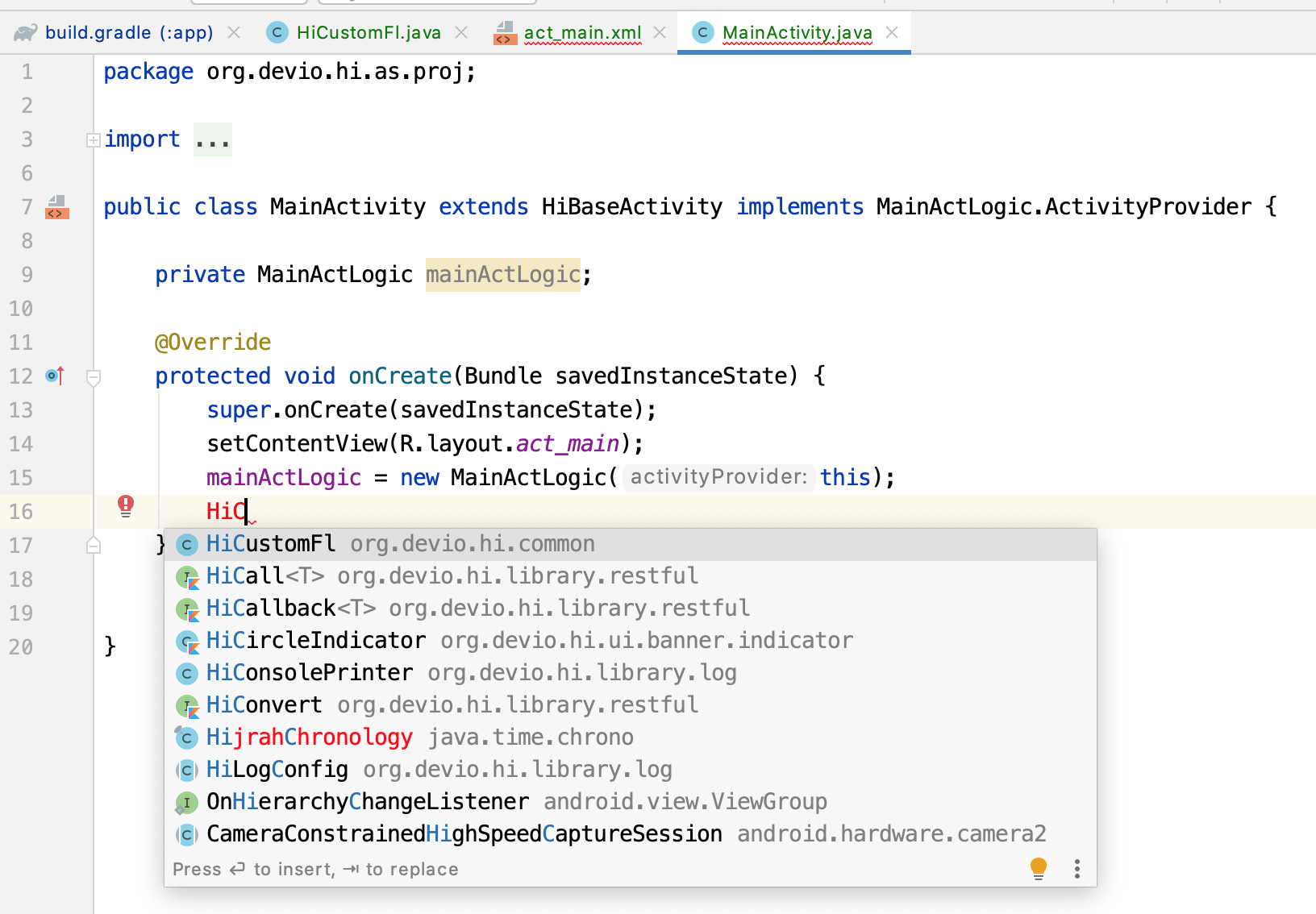Screen dimensions: 1316x914
Task: Click the red error bulb on line 16
Action: point(126,506)
